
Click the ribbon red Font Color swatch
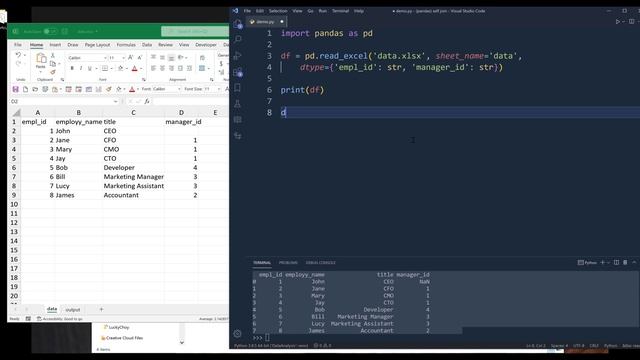click(134, 68)
